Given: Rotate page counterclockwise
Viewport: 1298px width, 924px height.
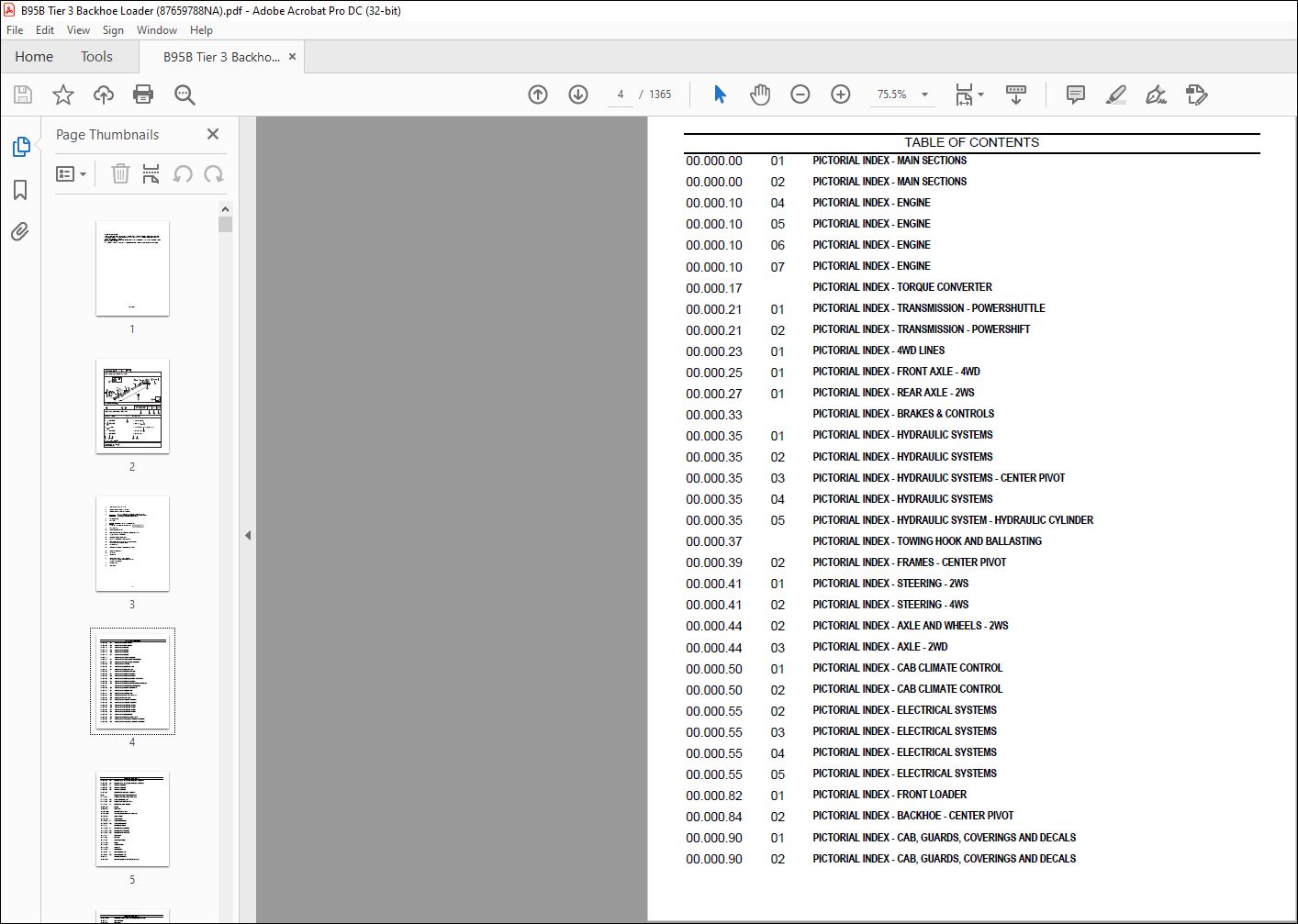Looking at the screenshot, I should click(183, 173).
